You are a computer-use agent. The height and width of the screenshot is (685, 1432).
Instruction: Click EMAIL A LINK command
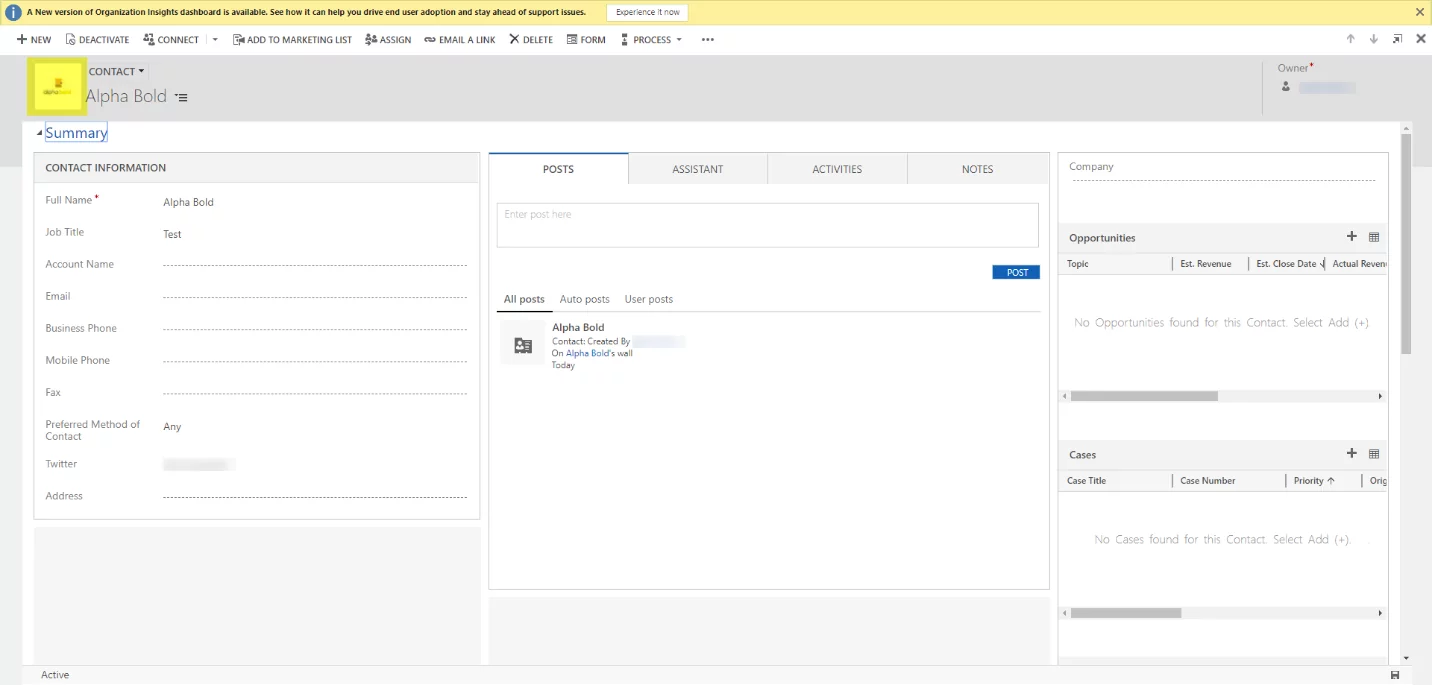click(459, 40)
